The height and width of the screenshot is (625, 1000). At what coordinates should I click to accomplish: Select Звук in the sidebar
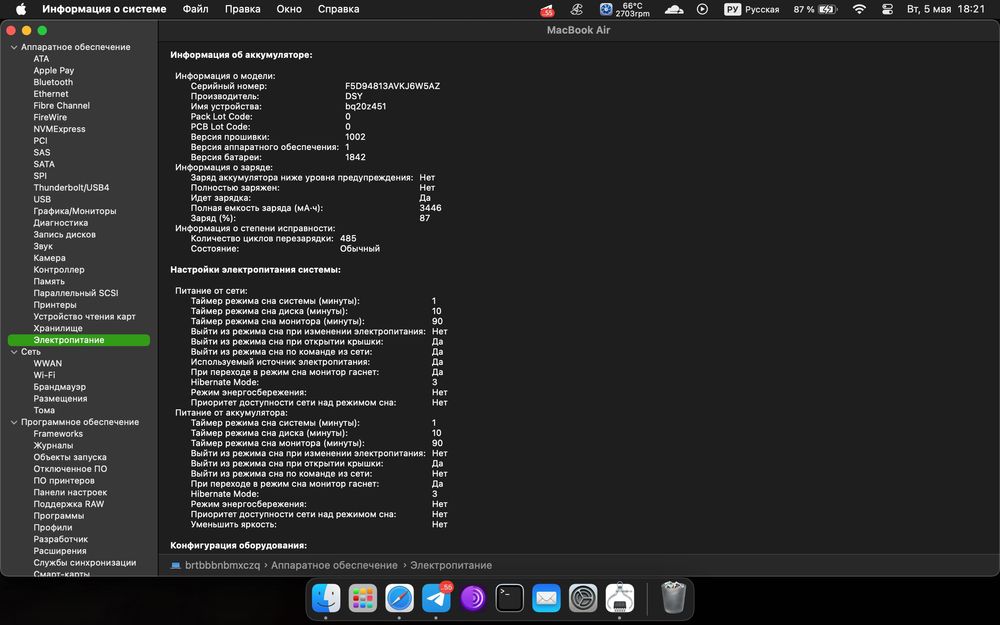point(43,246)
